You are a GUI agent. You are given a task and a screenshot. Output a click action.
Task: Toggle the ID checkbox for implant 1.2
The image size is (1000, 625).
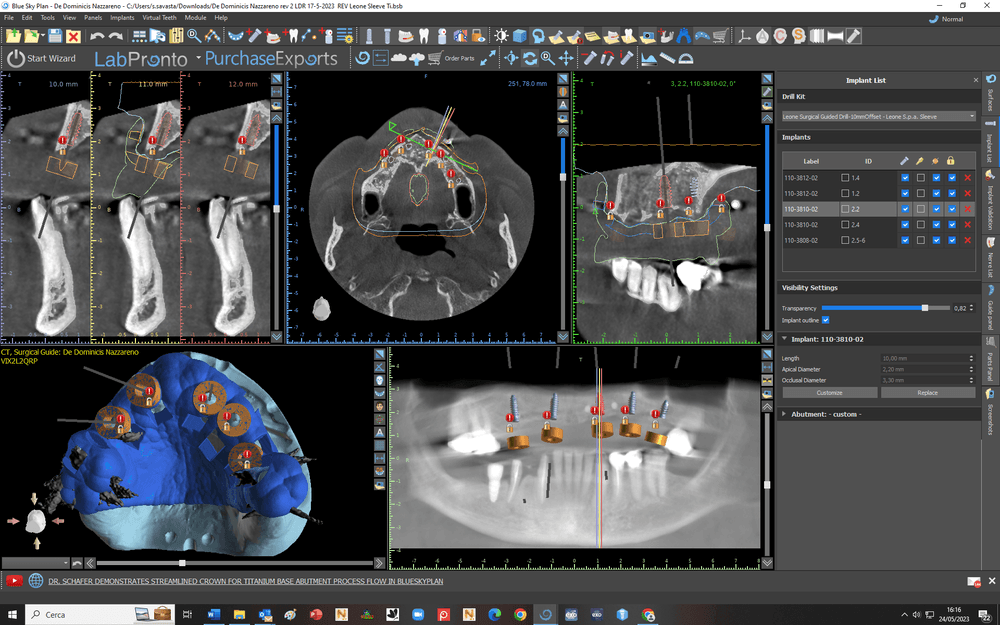[845, 193]
